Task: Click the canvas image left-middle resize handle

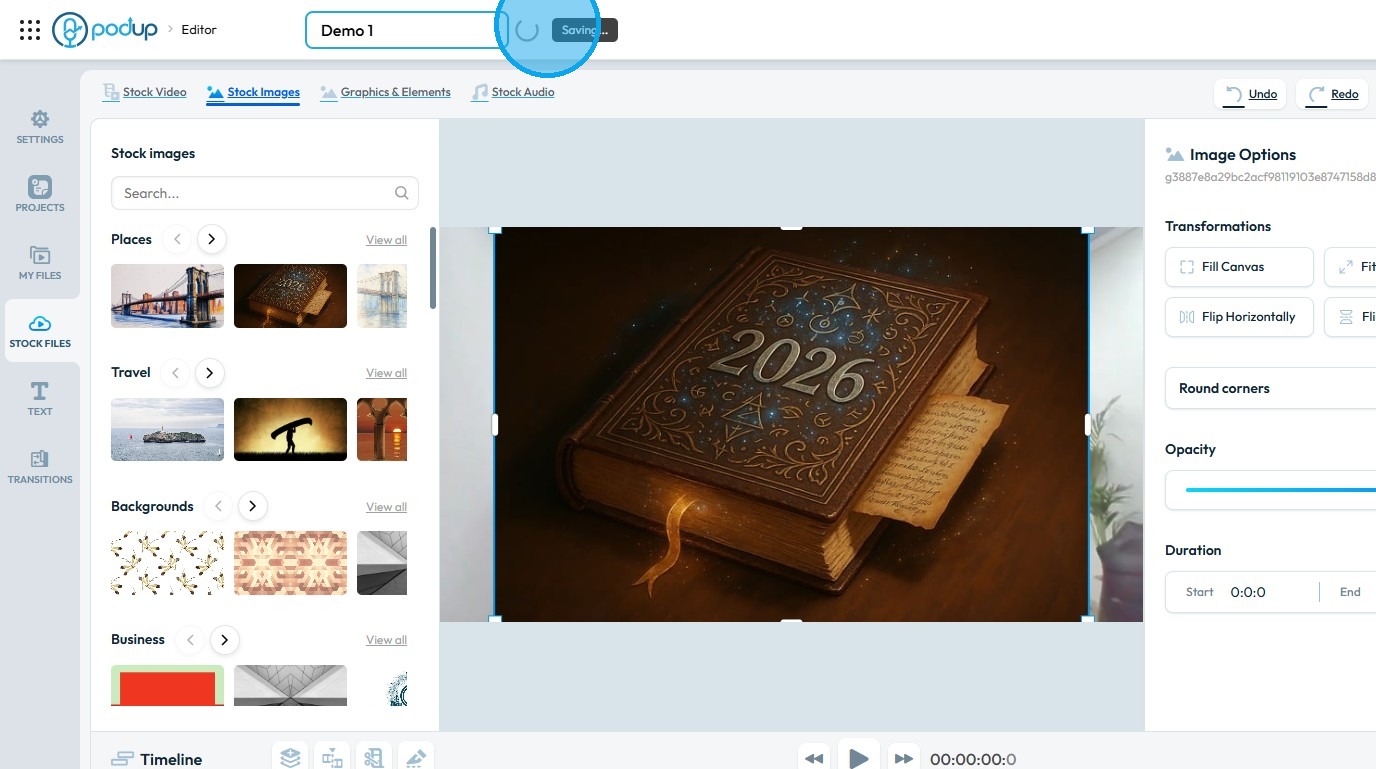Action: pos(495,424)
